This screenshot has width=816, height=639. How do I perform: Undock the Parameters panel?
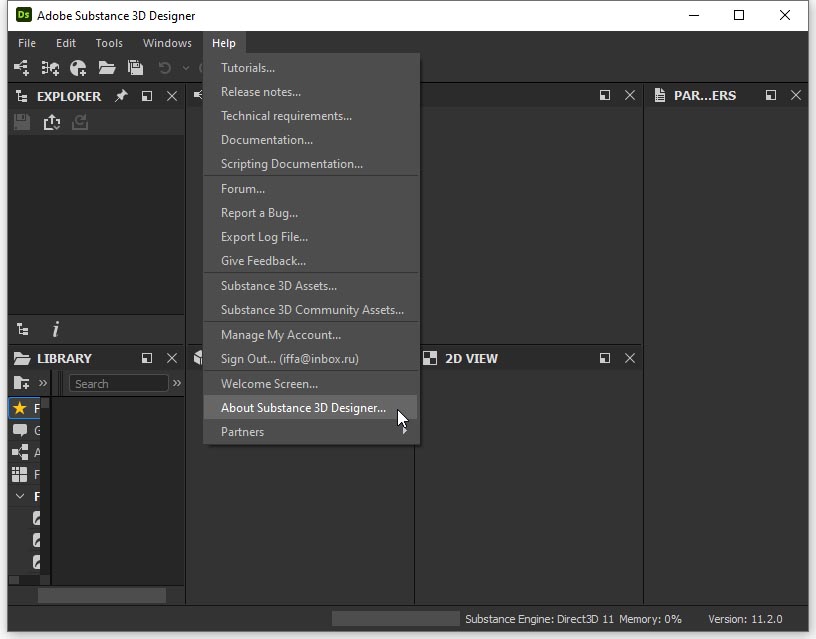point(771,95)
